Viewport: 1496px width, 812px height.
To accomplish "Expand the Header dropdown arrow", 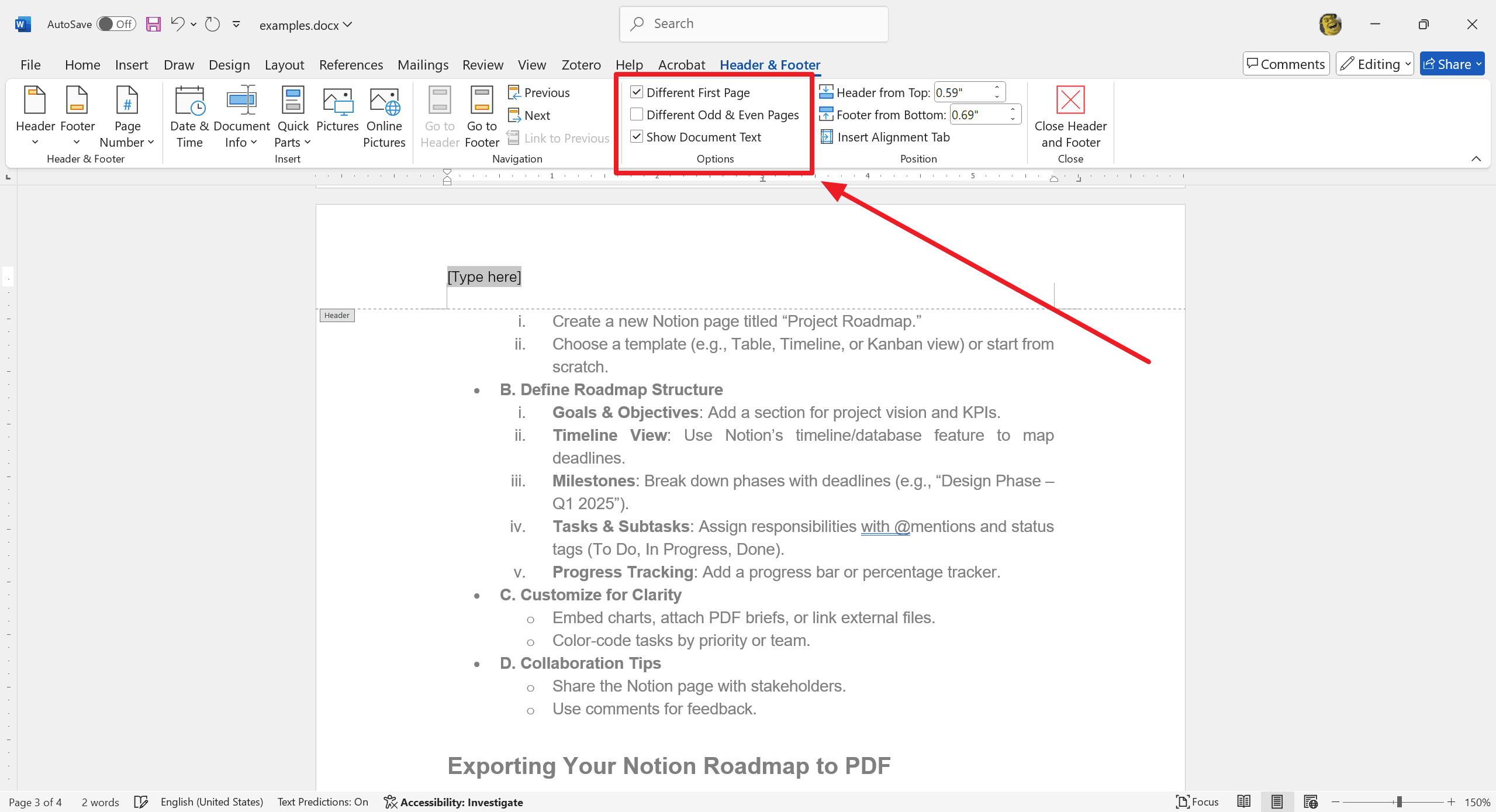I will 34,143.
